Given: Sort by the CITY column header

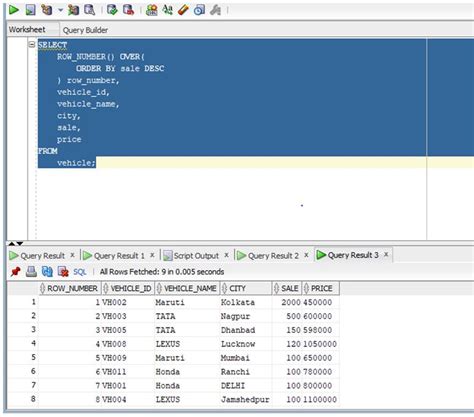Looking at the screenshot, I should click(246, 288).
